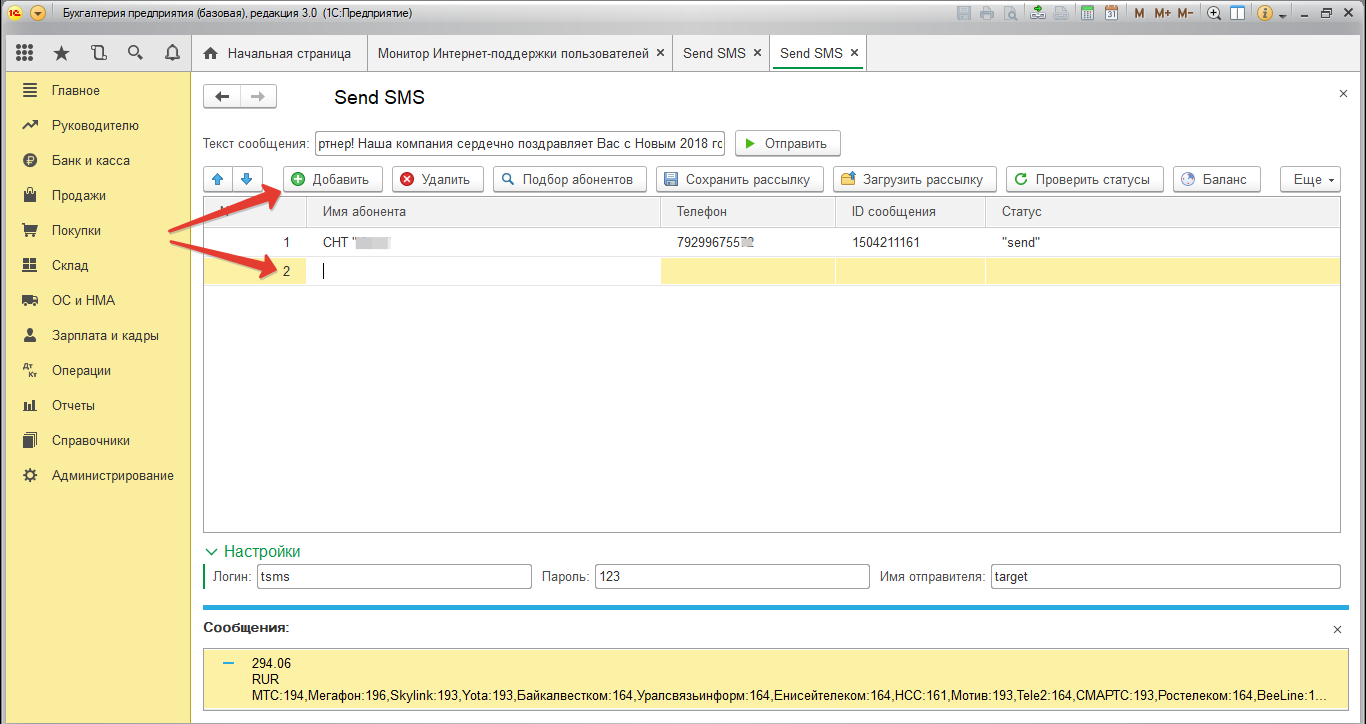
Task: Click the Save disk icon in title bar
Action: point(964,13)
